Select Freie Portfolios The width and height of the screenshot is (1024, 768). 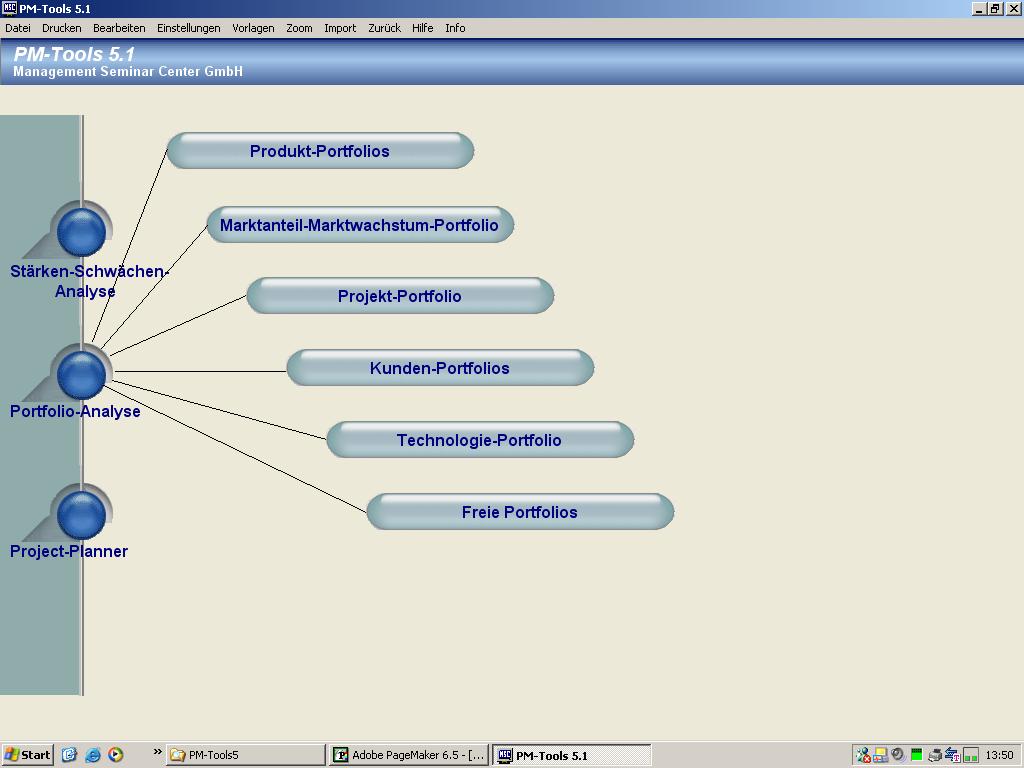click(520, 512)
